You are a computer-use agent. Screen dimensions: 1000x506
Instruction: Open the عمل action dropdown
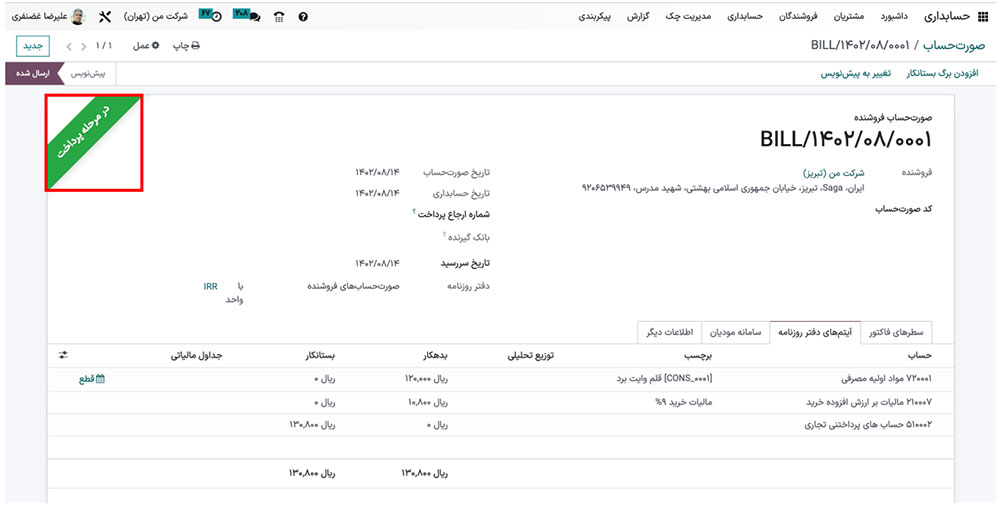click(146, 46)
